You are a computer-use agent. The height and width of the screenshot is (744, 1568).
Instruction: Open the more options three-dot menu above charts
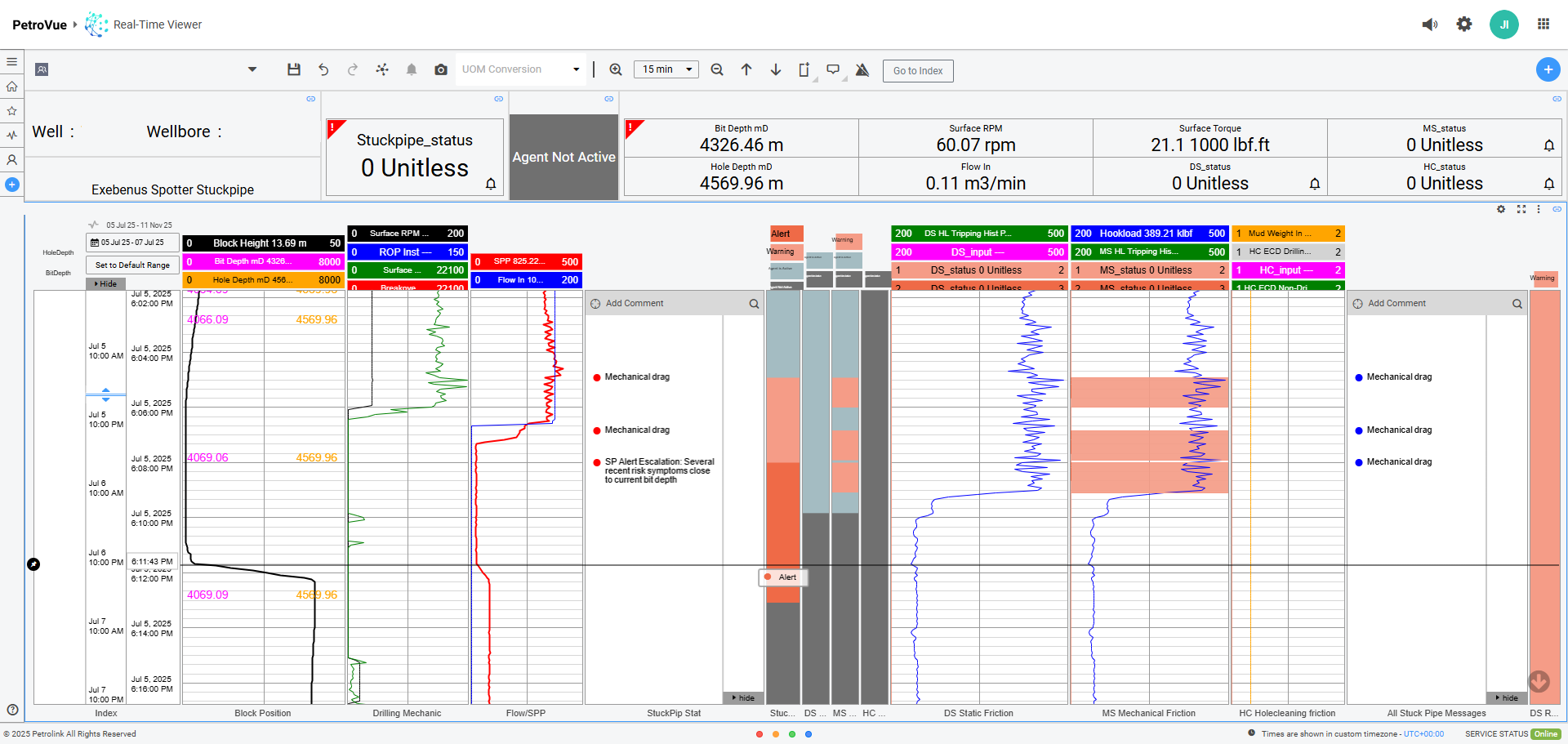[x=1539, y=209]
